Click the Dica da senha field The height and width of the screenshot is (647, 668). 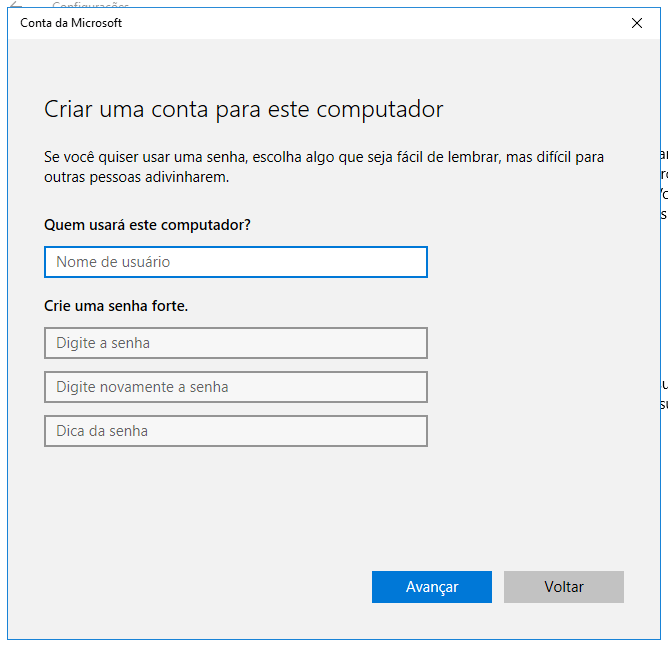tap(236, 431)
